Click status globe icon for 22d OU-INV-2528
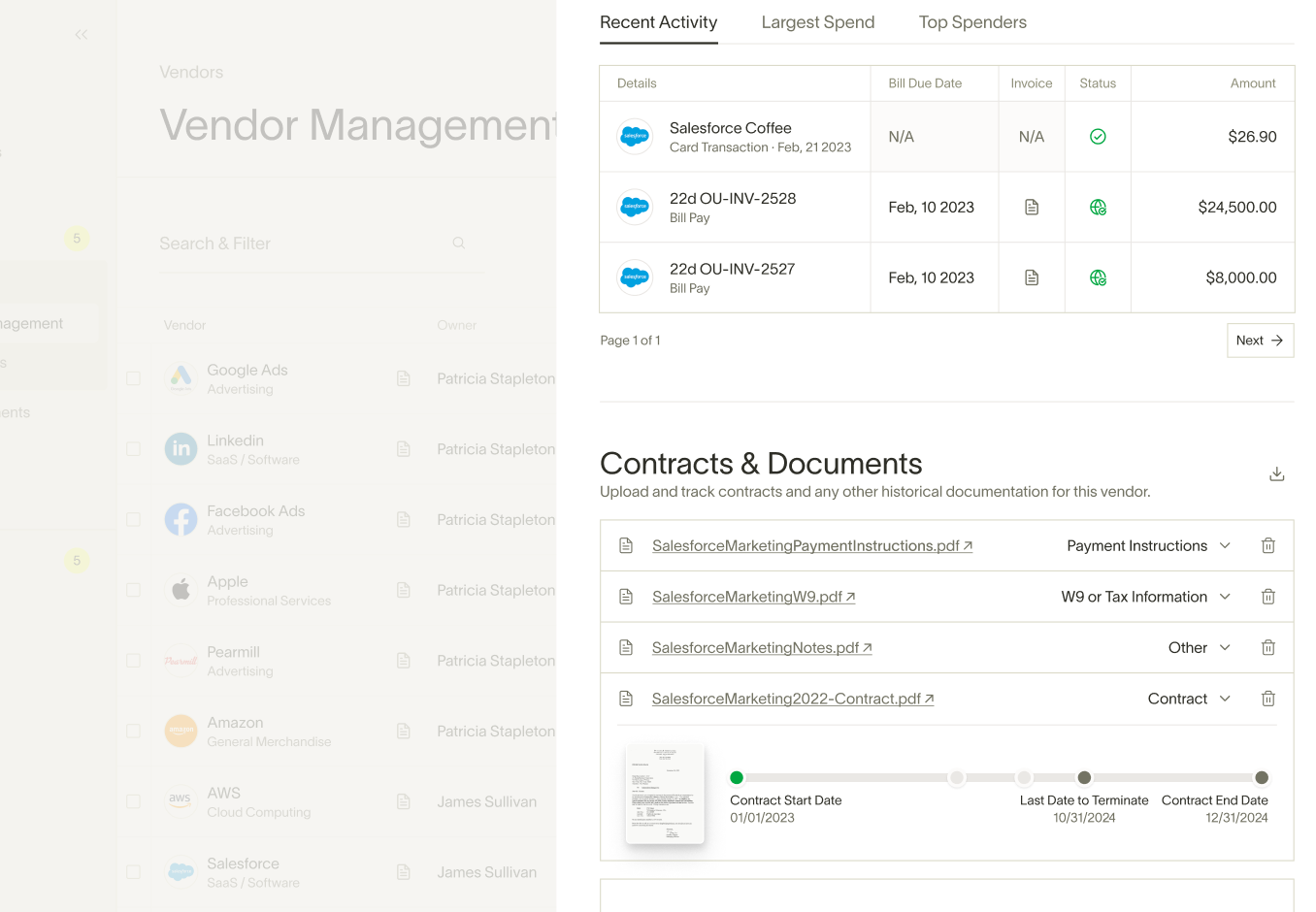 [x=1098, y=208]
